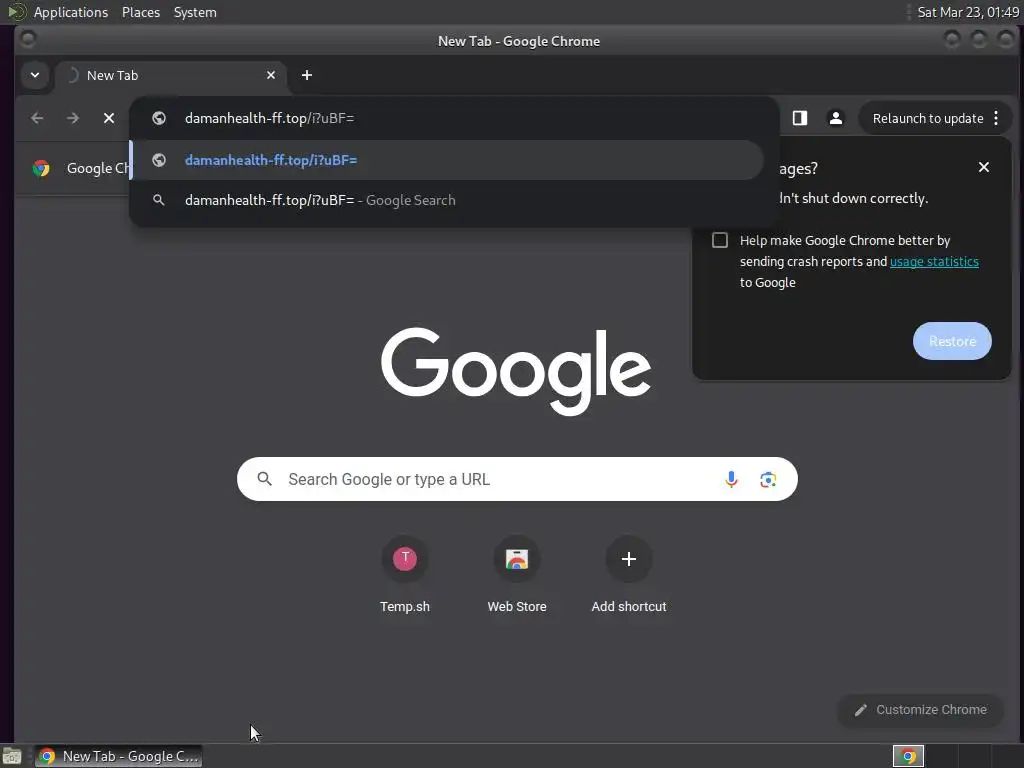Select the highlighted damanhealth-ff.top URL suggestion
Viewport: 1024px width, 768px height.
click(x=447, y=160)
